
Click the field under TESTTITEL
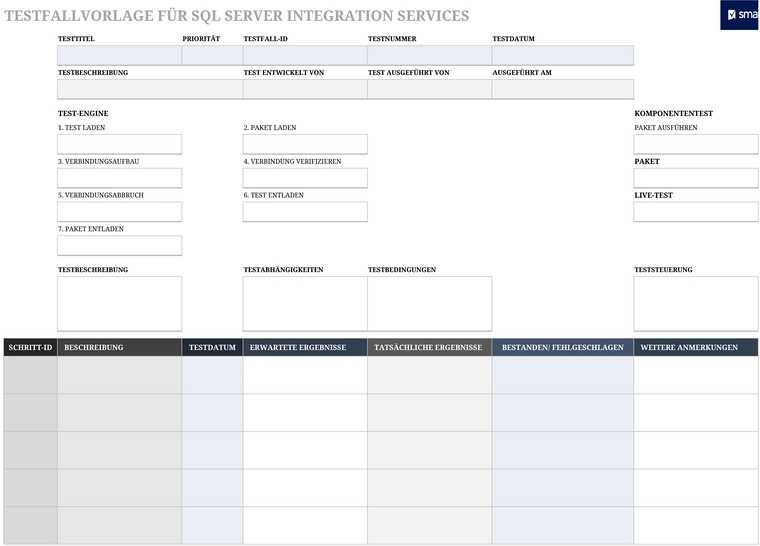point(119,55)
